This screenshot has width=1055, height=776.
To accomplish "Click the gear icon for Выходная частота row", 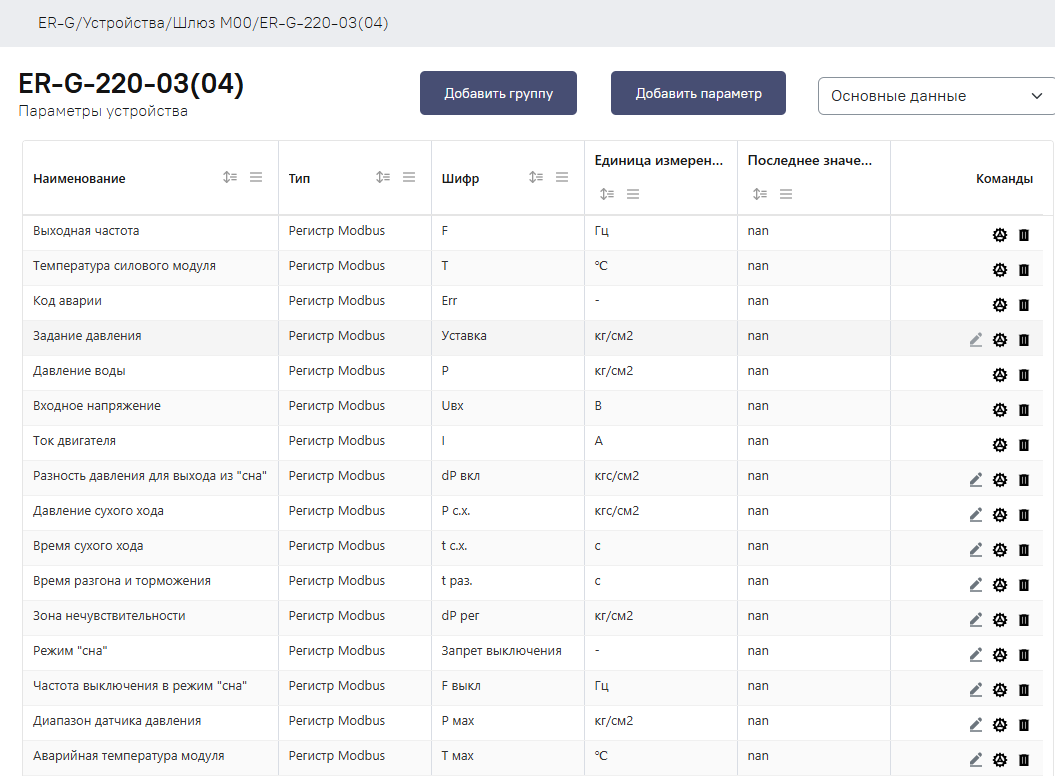I will 999,235.
